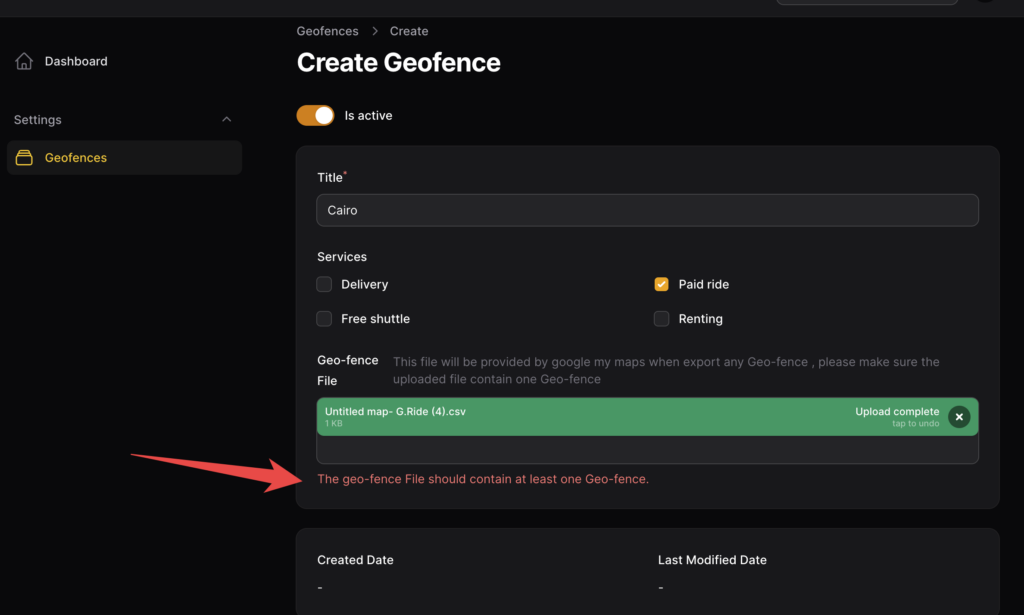
Task: Enable the Delivery service checkbox
Action: tap(324, 285)
